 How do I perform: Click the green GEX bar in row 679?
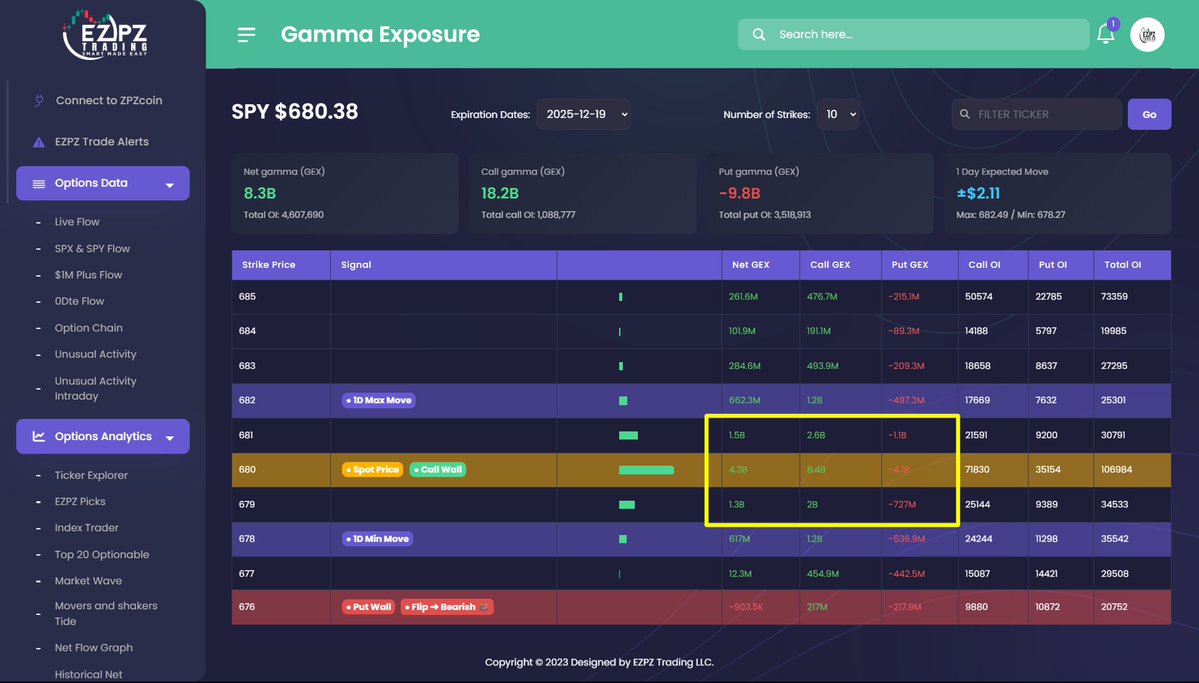click(x=626, y=505)
